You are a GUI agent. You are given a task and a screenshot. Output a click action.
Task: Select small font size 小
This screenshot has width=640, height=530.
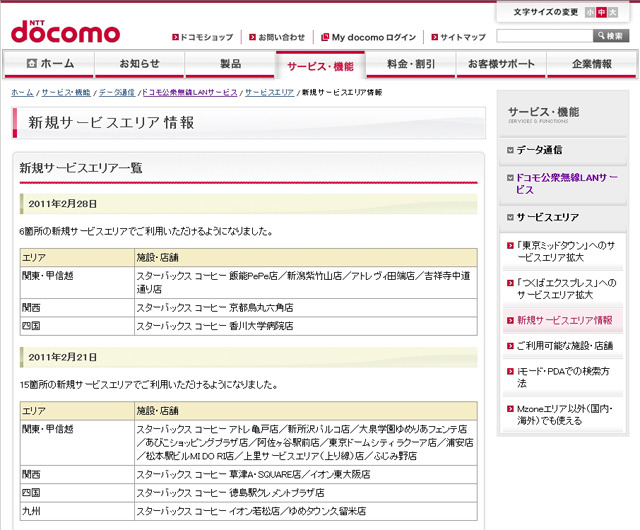tap(590, 12)
